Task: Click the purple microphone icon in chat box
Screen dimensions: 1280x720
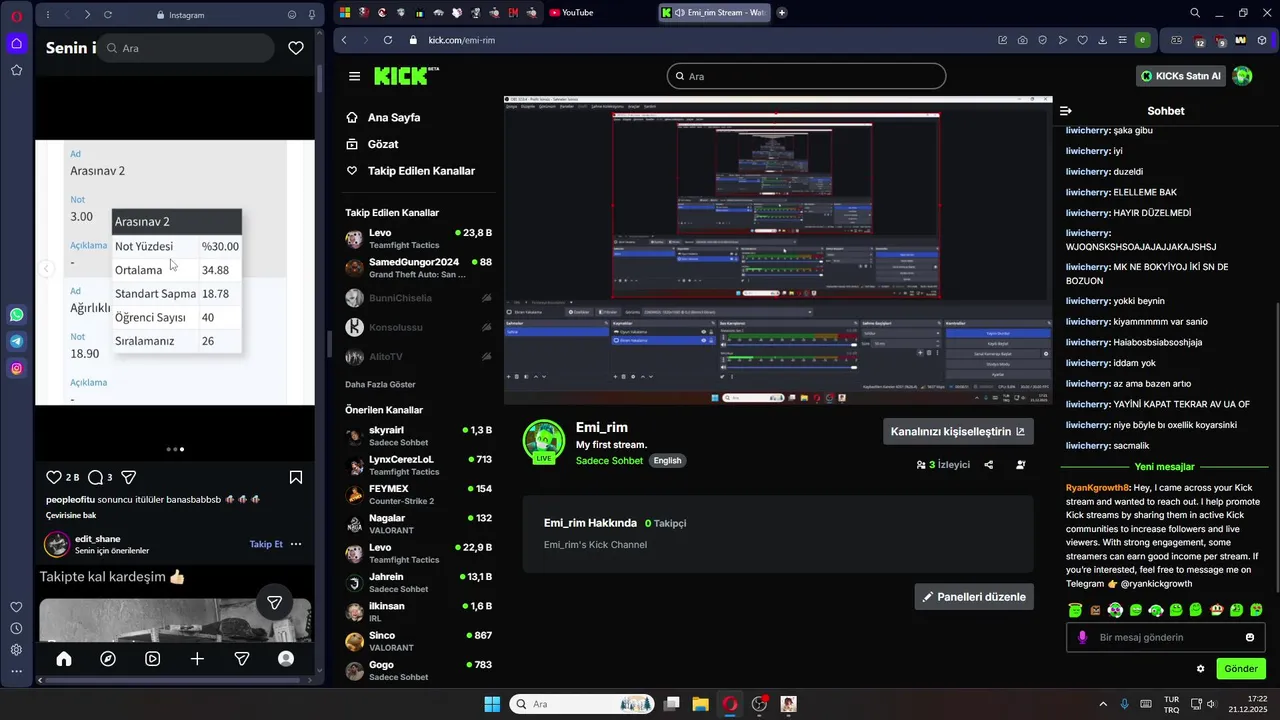Action: (1082, 637)
